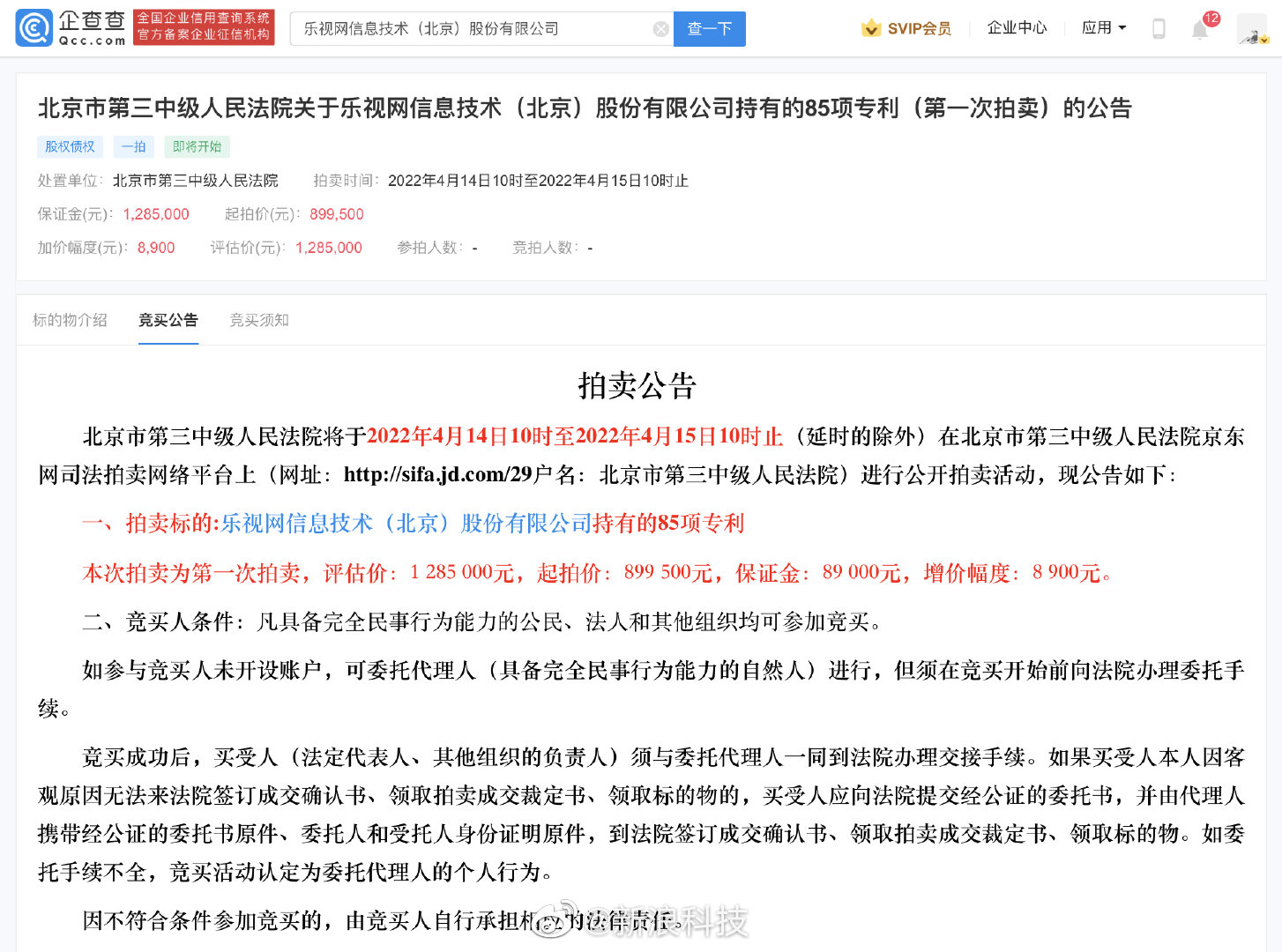This screenshot has width=1282, height=952.
Task: Select the 竞买公告 tab
Action: click(168, 320)
